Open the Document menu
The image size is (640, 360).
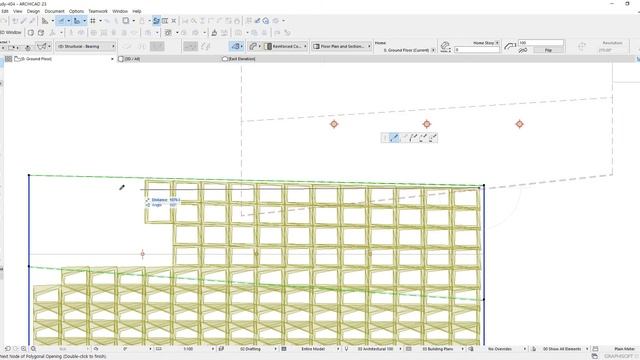54,11
